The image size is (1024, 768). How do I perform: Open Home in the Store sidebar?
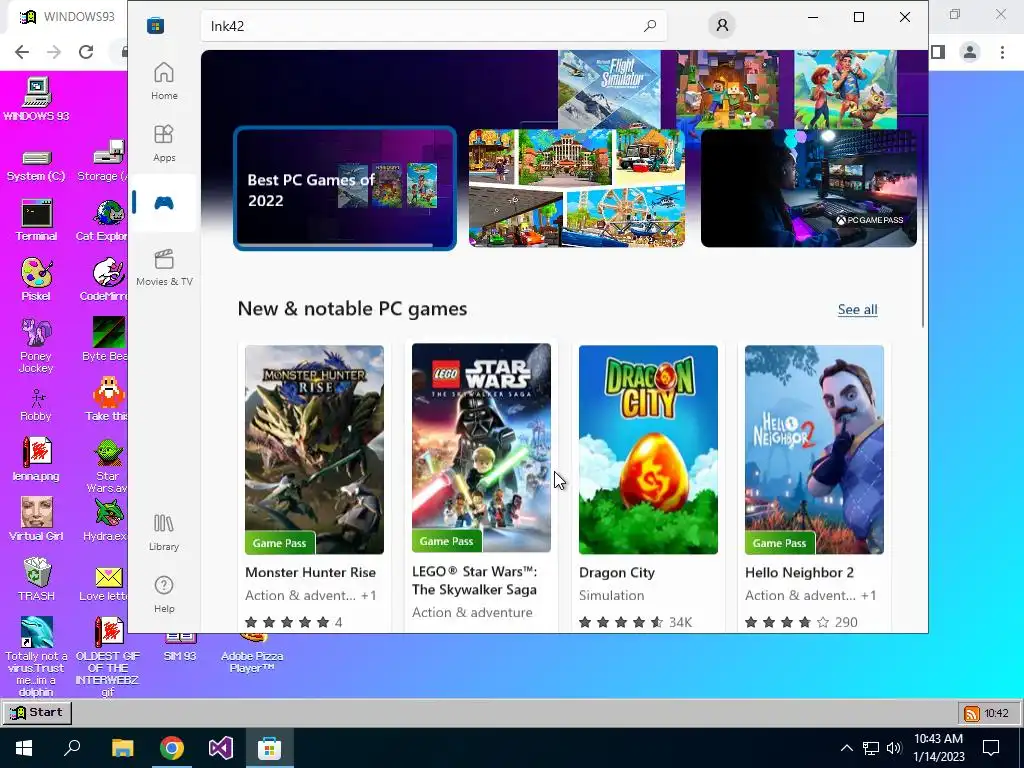(x=164, y=81)
